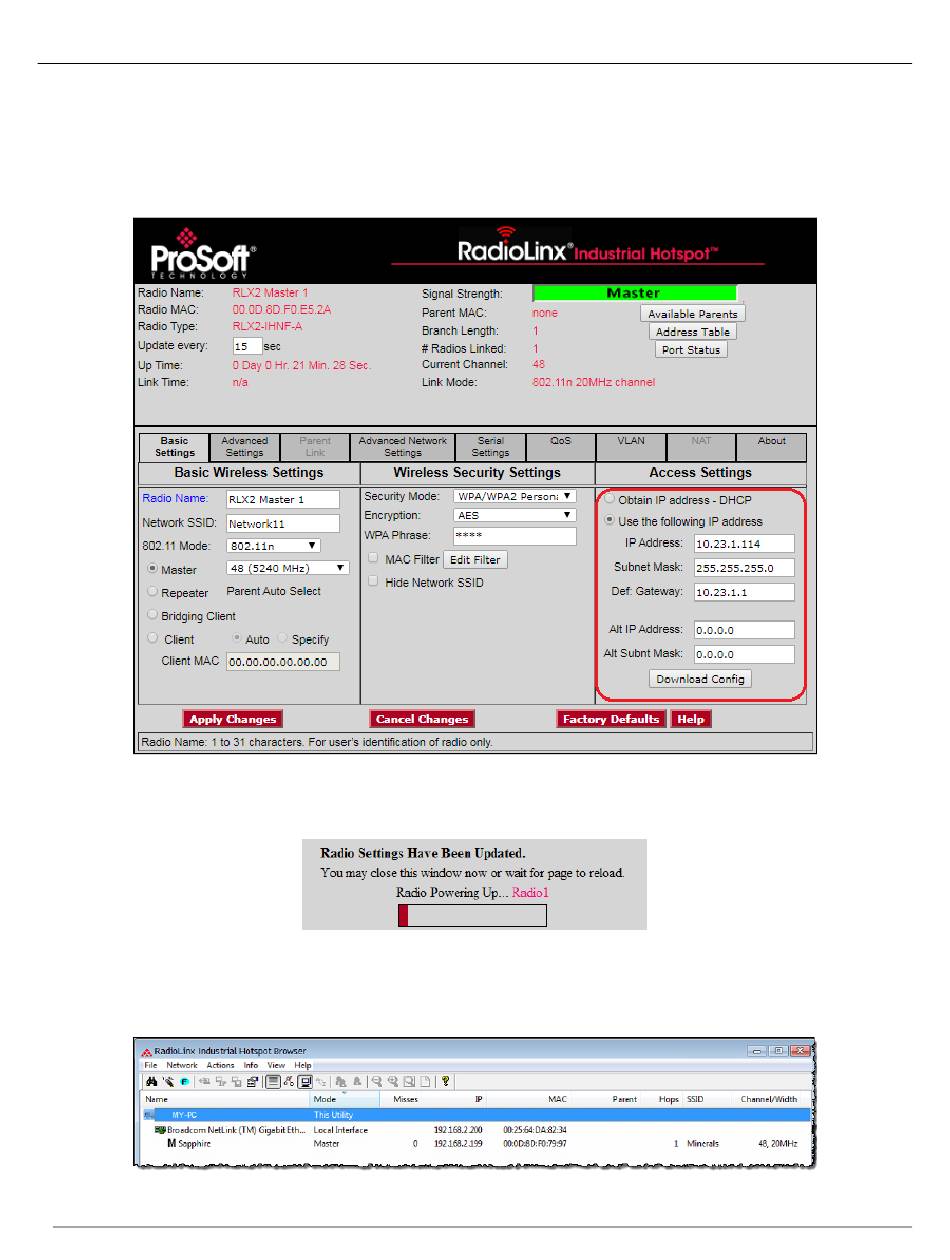Select the Bridging Client radio option

pyautogui.click(x=153, y=616)
